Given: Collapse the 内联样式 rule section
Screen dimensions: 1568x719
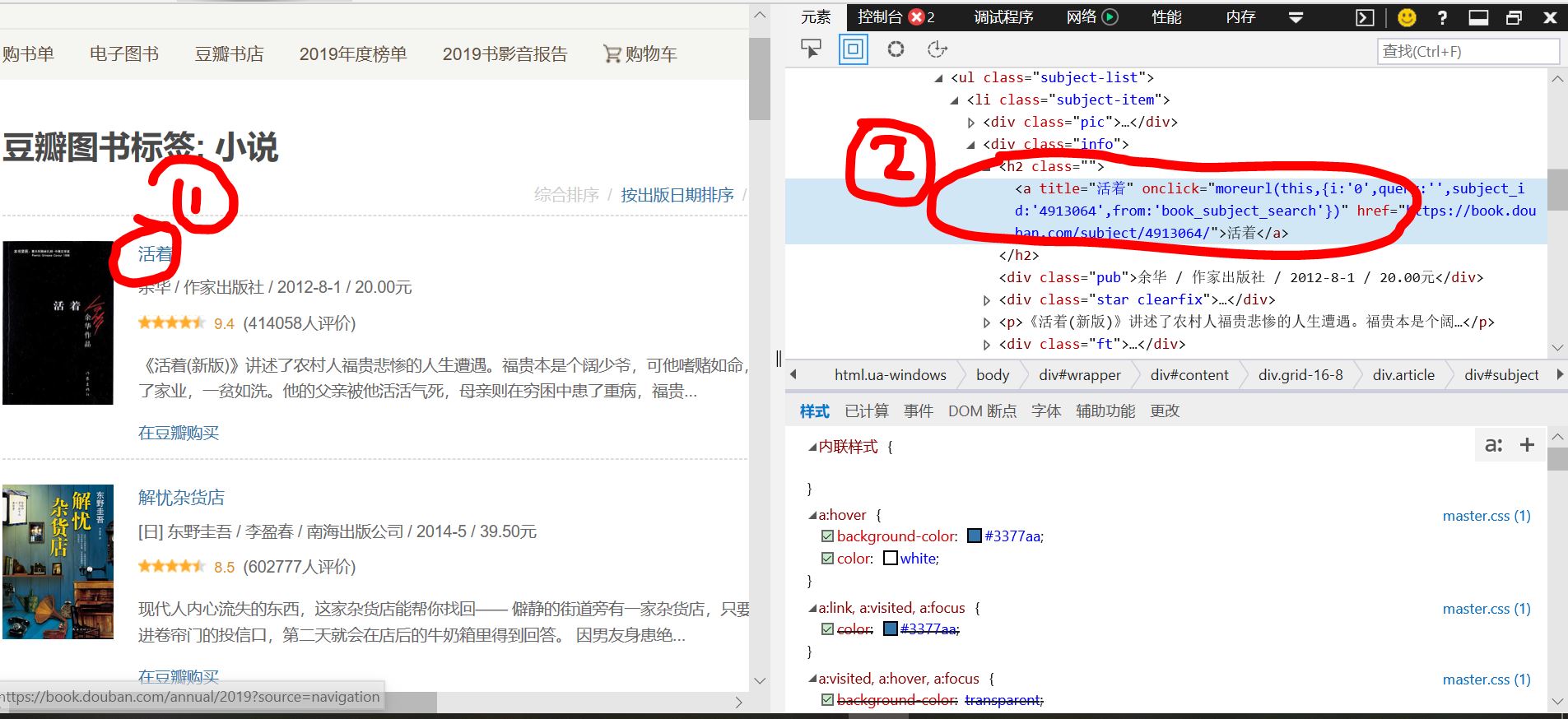Looking at the screenshot, I should 812,448.
